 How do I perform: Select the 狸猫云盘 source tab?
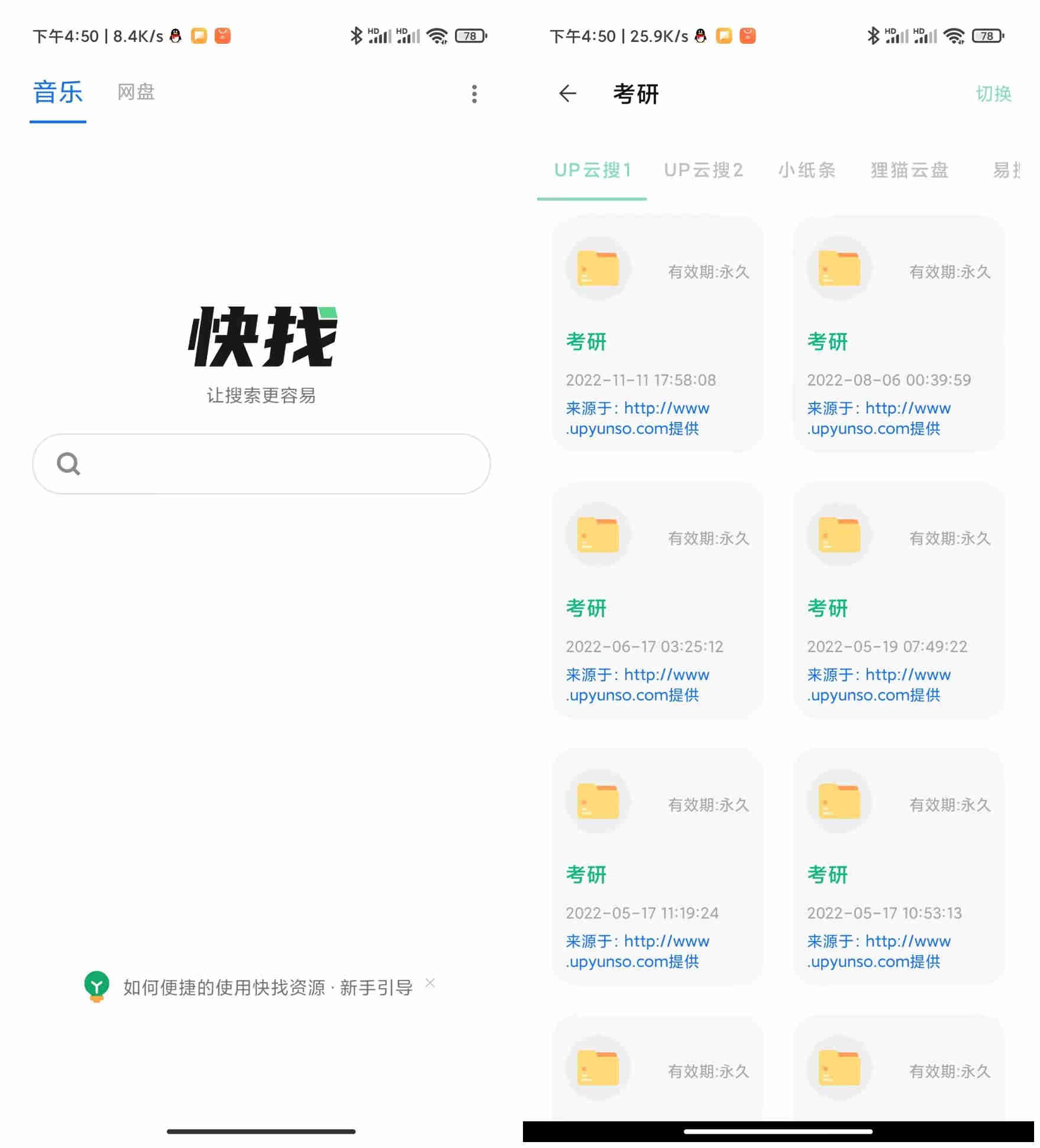pyautogui.click(x=909, y=171)
